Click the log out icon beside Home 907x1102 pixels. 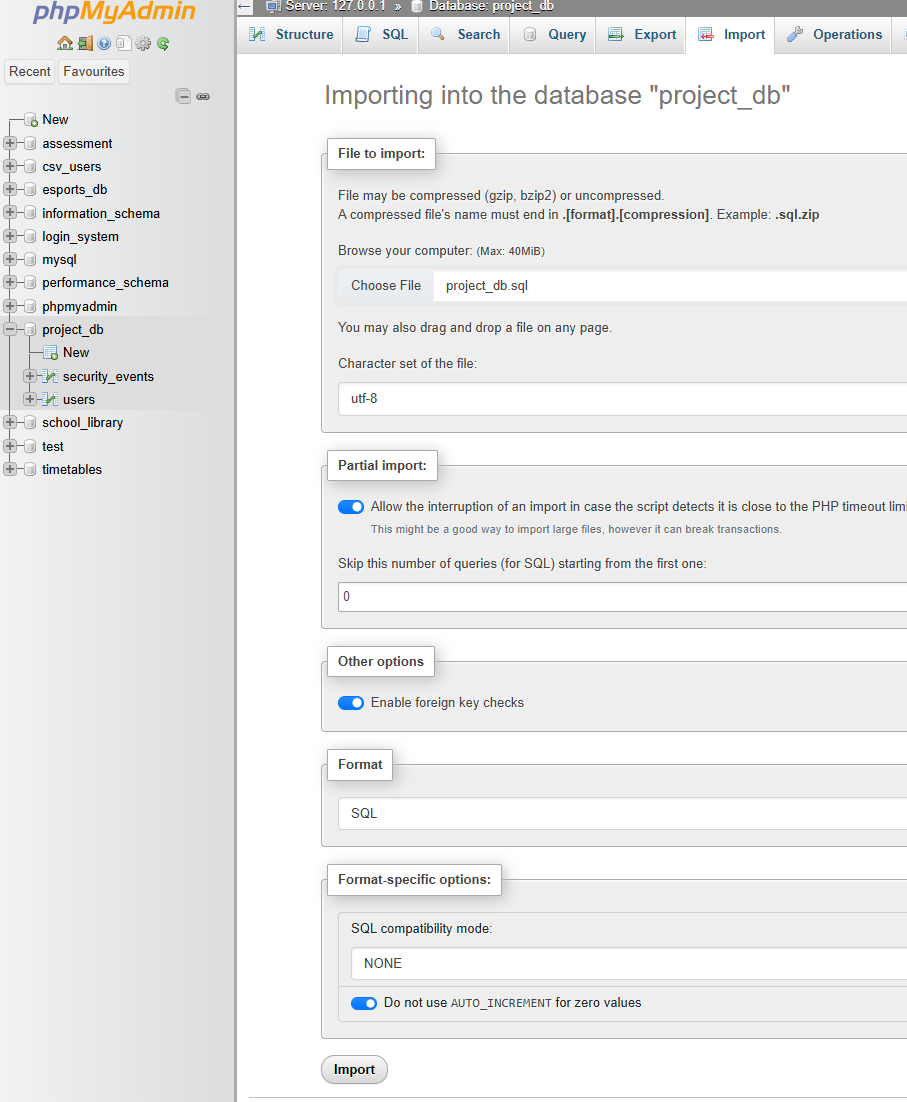click(85, 44)
